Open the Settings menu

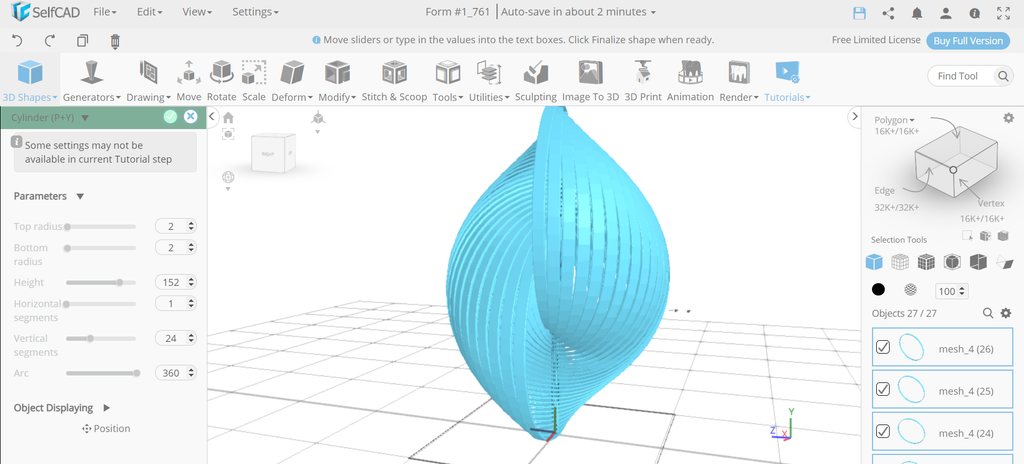pos(255,12)
